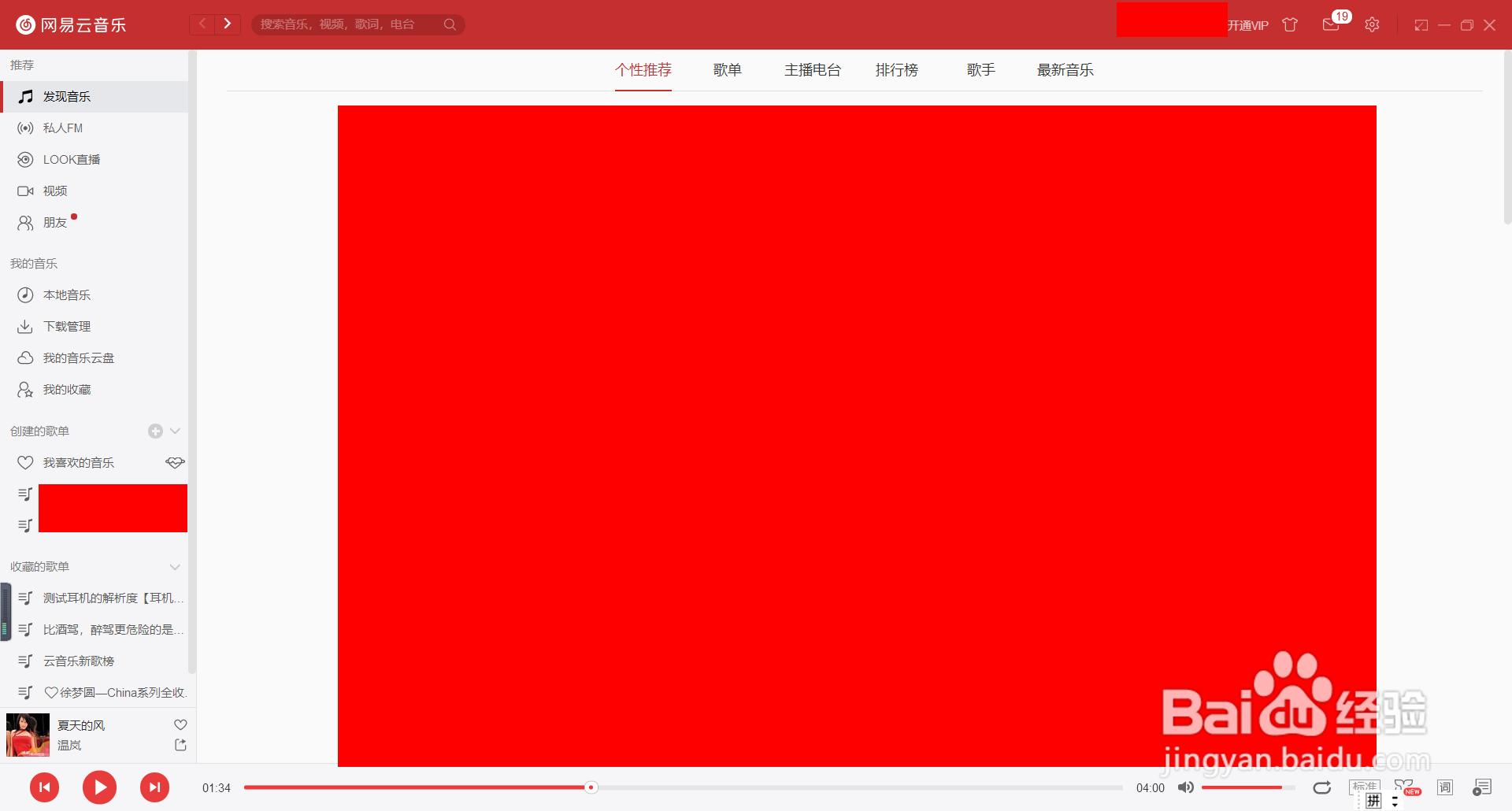Open 下载管理 in the sidebar
The image size is (1512, 811).
pyautogui.click(x=67, y=326)
